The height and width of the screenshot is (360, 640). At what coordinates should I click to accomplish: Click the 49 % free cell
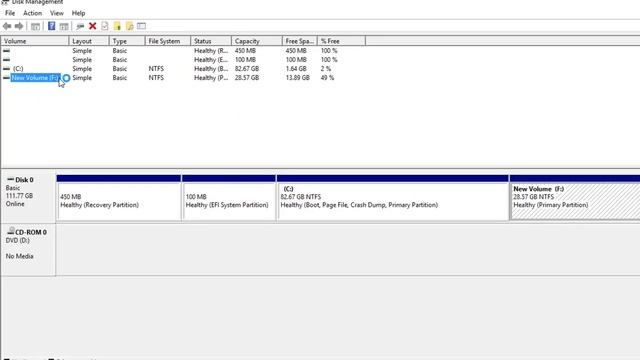(x=327, y=78)
